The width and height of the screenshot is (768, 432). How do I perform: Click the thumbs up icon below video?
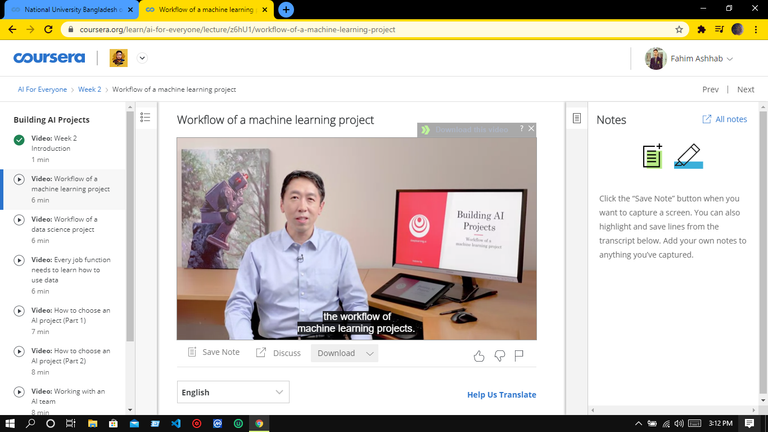pyautogui.click(x=479, y=355)
